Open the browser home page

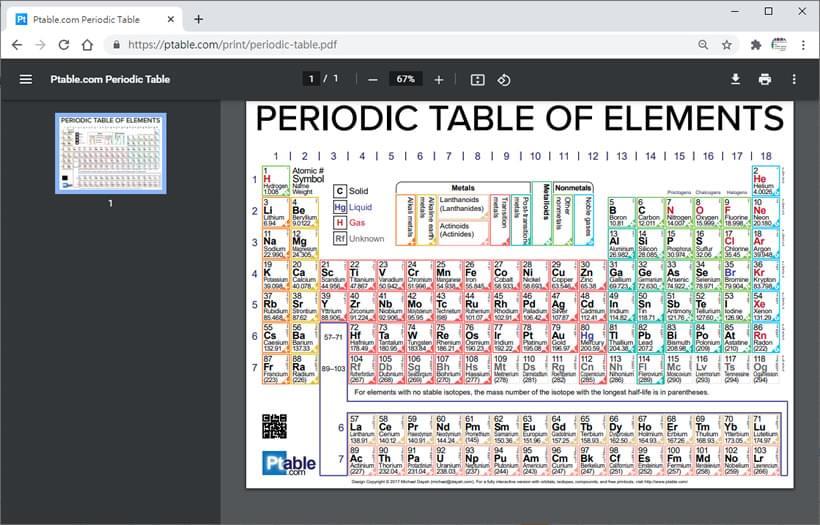(x=87, y=45)
